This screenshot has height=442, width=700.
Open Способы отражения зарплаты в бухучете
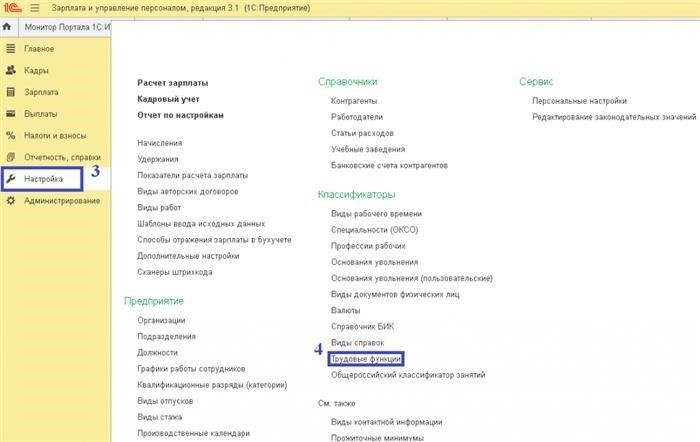214,239
